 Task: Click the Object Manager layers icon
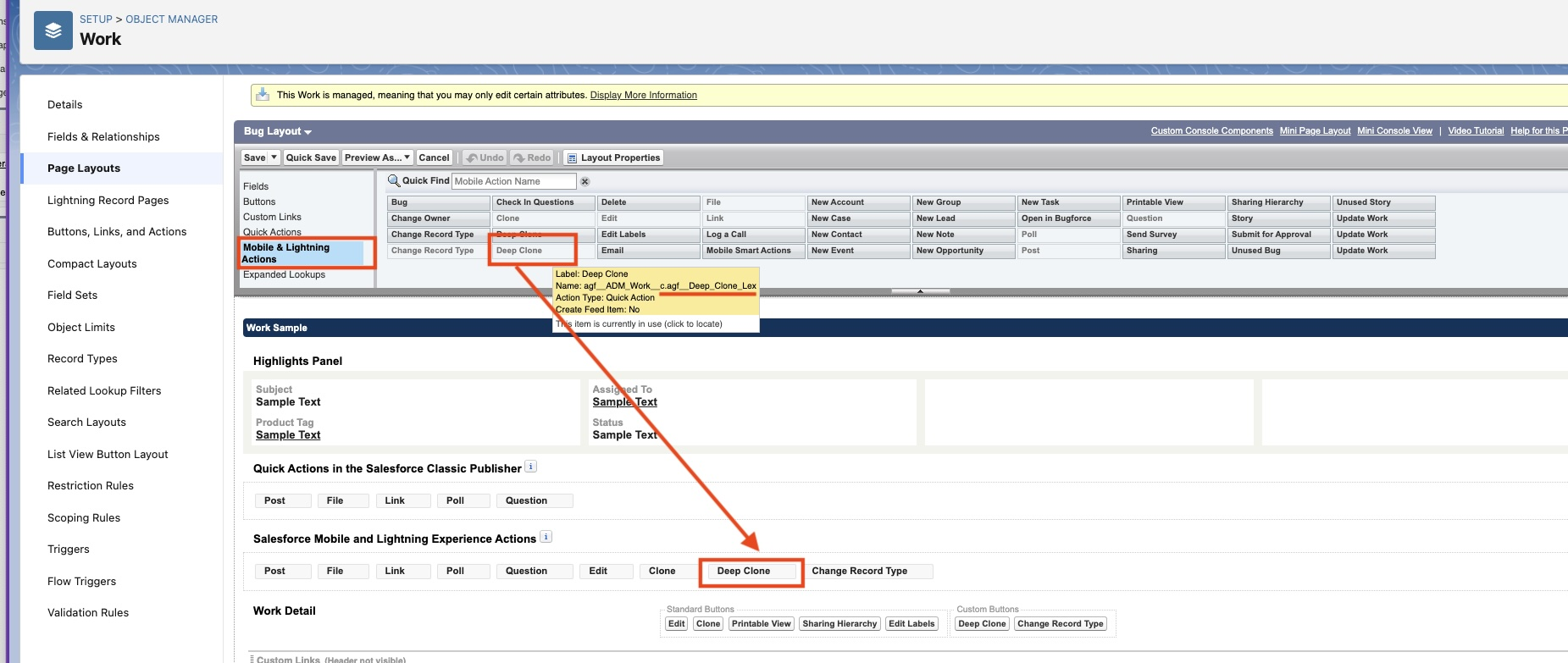click(53, 30)
